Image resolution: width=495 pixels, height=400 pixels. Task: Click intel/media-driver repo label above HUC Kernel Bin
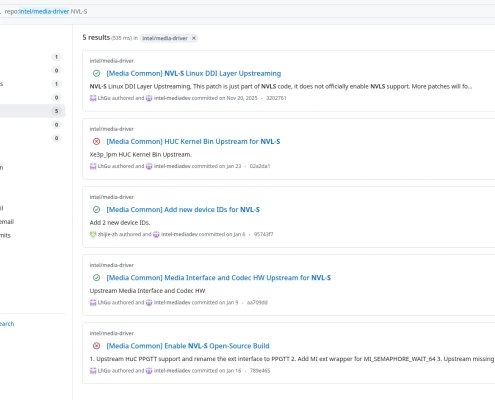pyautogui.click(x=112, y=129)
